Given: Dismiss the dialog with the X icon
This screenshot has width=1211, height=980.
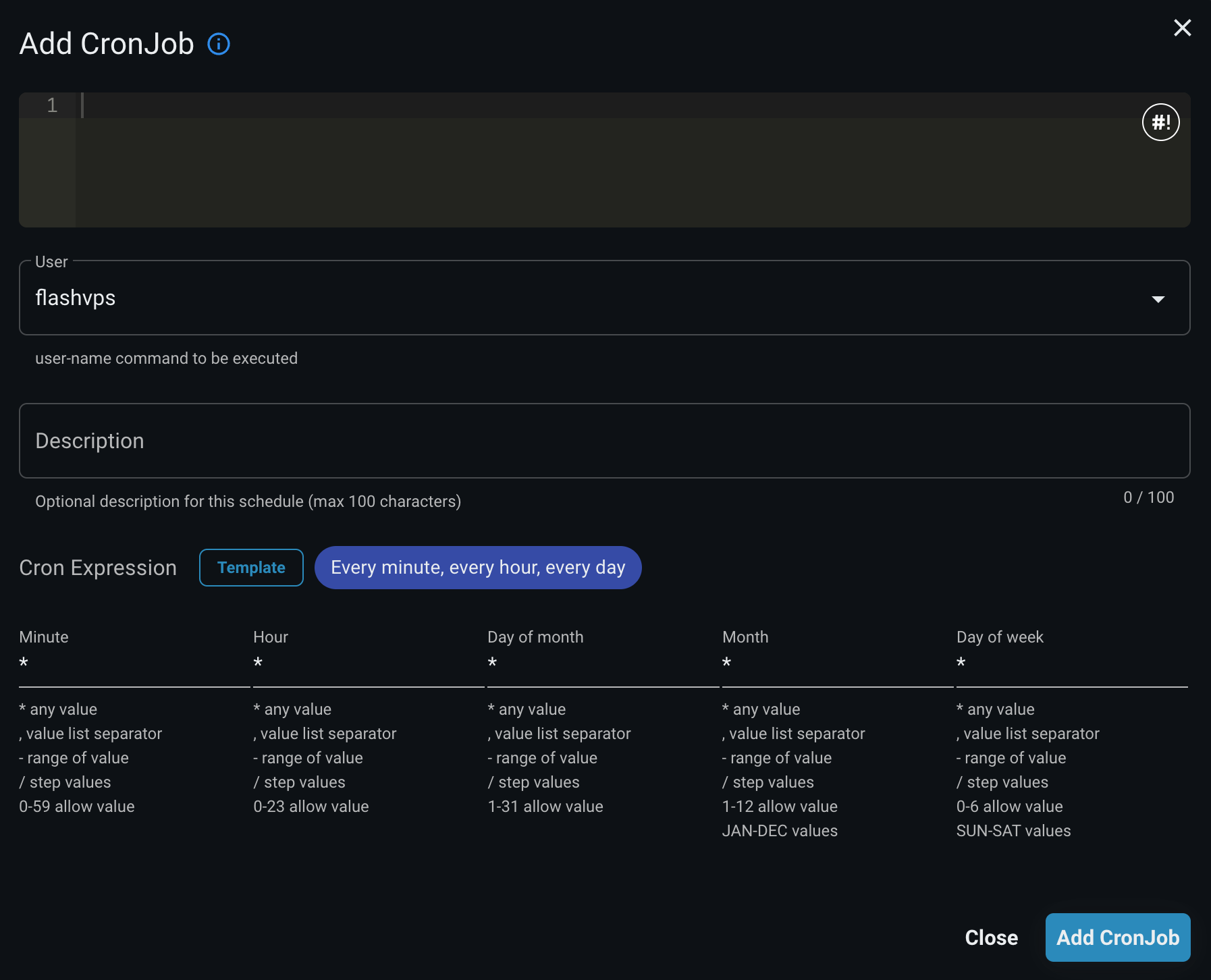Looking at the screenshot, I should (x=1183, y=28).
